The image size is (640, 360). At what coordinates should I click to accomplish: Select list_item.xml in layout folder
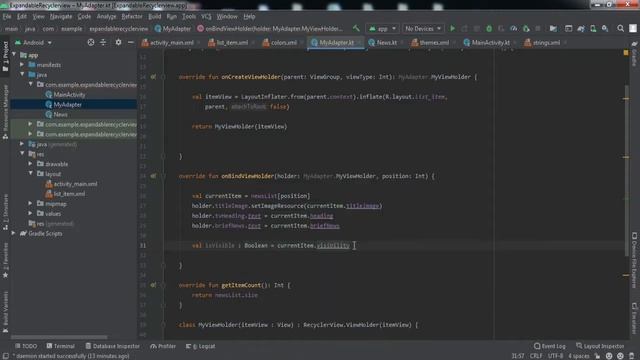coord(69,194)
